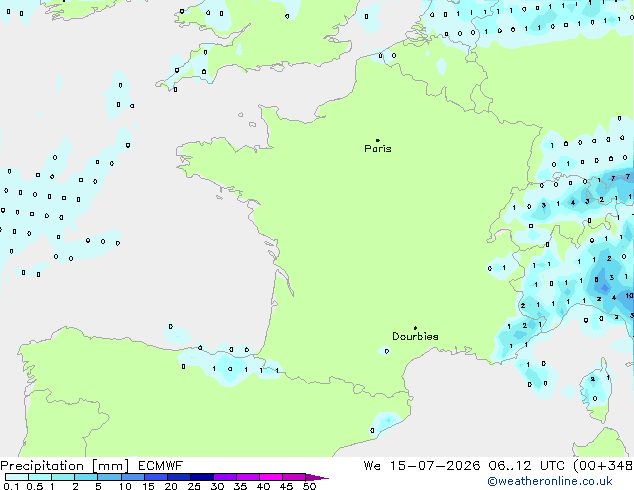Viewport: 634px width, 490px height.
Task: Pick the legend swatch between 2 and 5
Action: coord(86,477)
